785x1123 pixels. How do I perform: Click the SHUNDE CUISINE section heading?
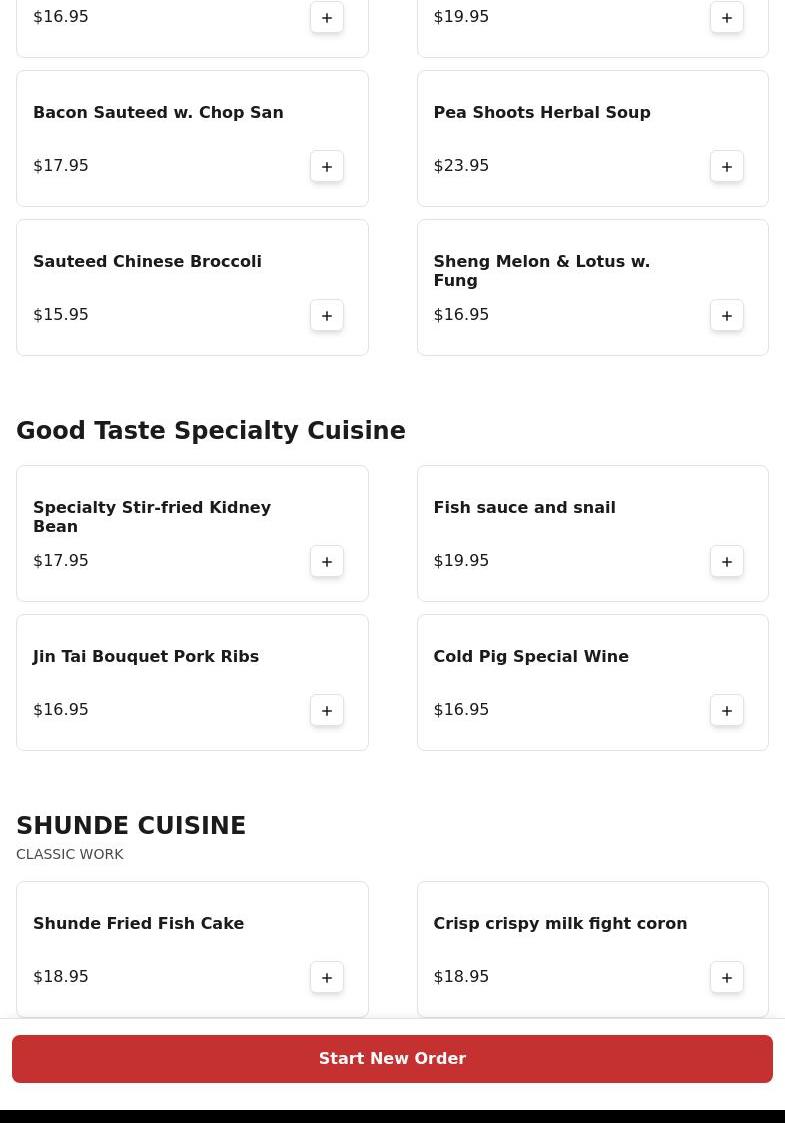click(x=130, y=825)
